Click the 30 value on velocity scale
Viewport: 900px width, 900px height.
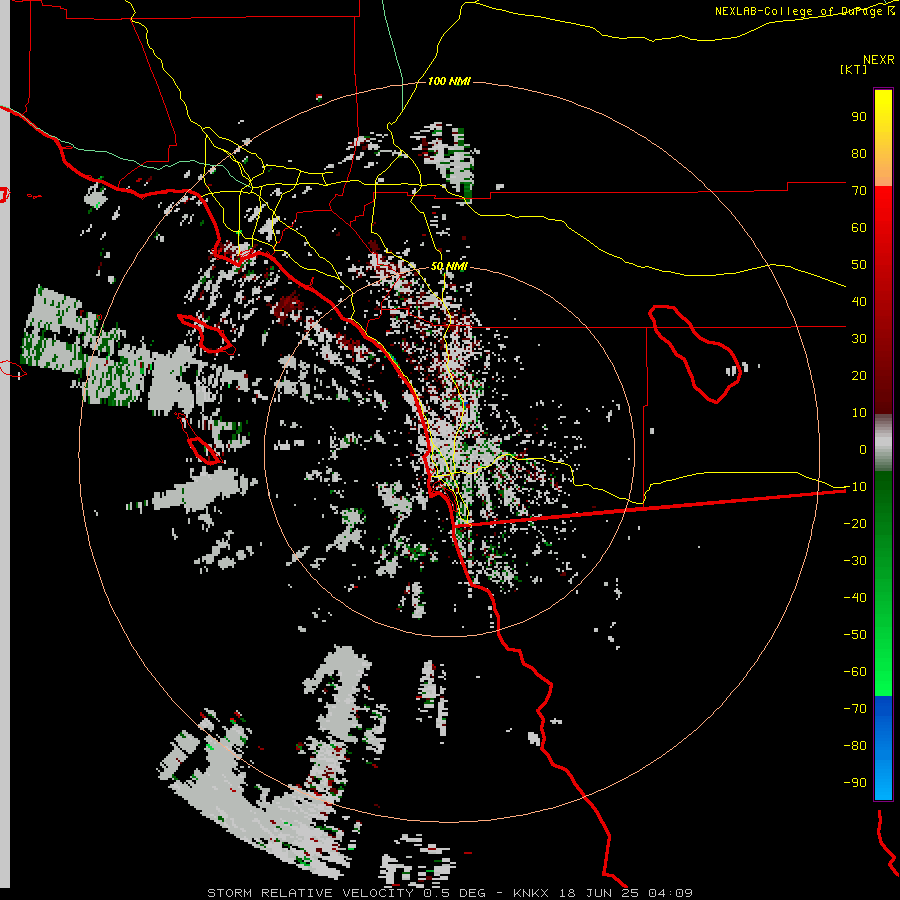[859, 339]
